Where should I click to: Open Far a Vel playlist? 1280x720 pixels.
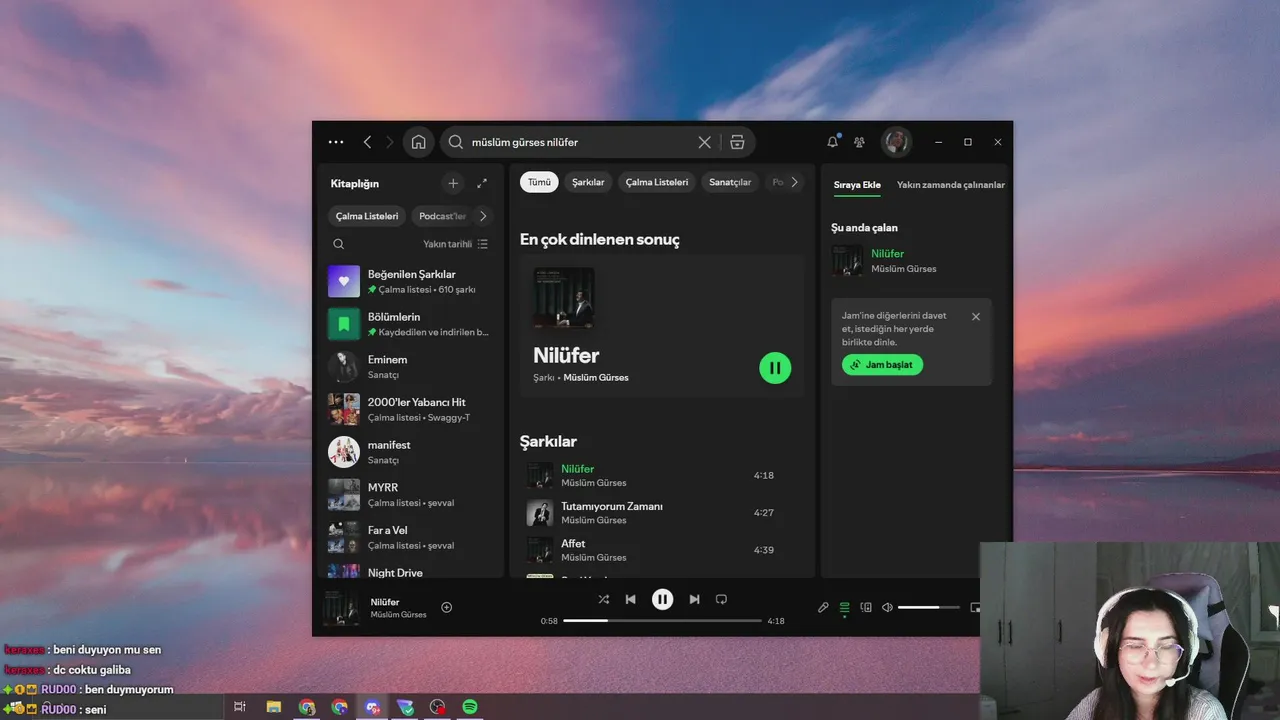tap(411, 537)
